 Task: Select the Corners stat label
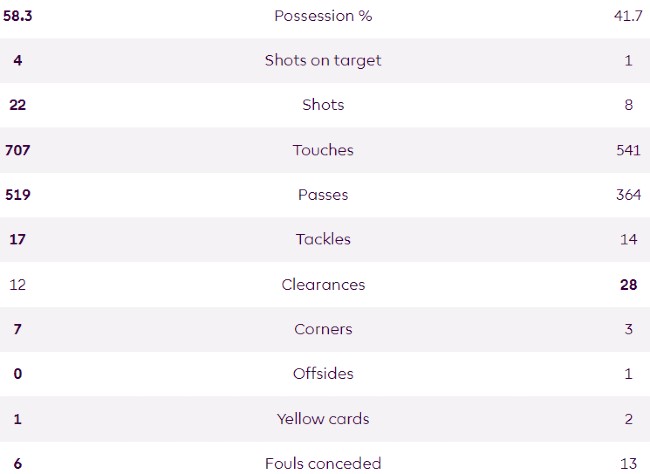point(323,329)
